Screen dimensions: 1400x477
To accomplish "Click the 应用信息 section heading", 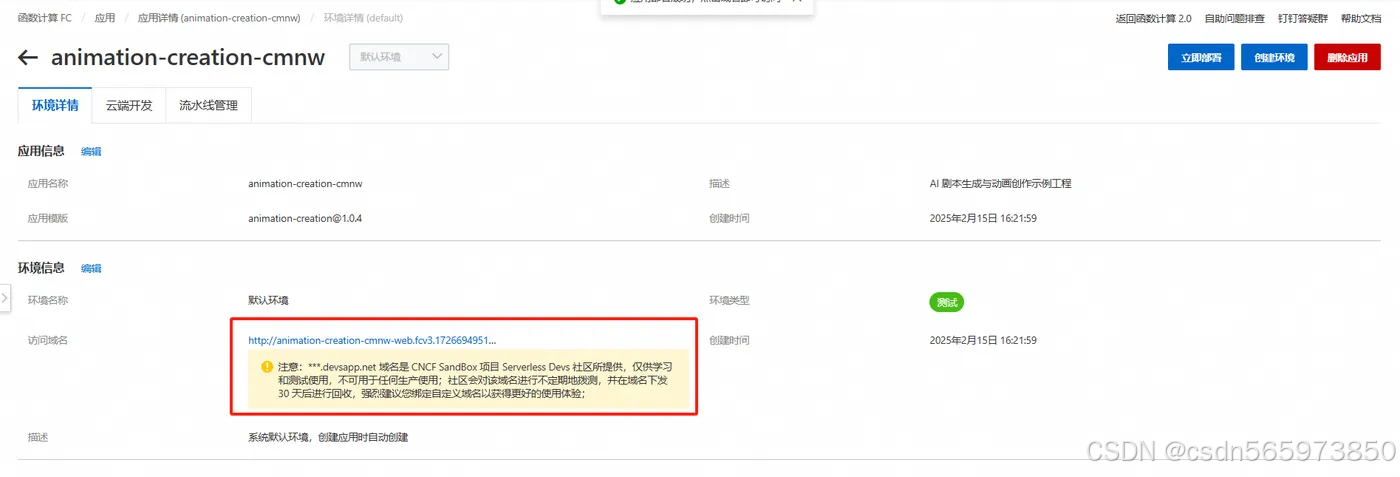I will pyautogui.click(x=41, y=151).
